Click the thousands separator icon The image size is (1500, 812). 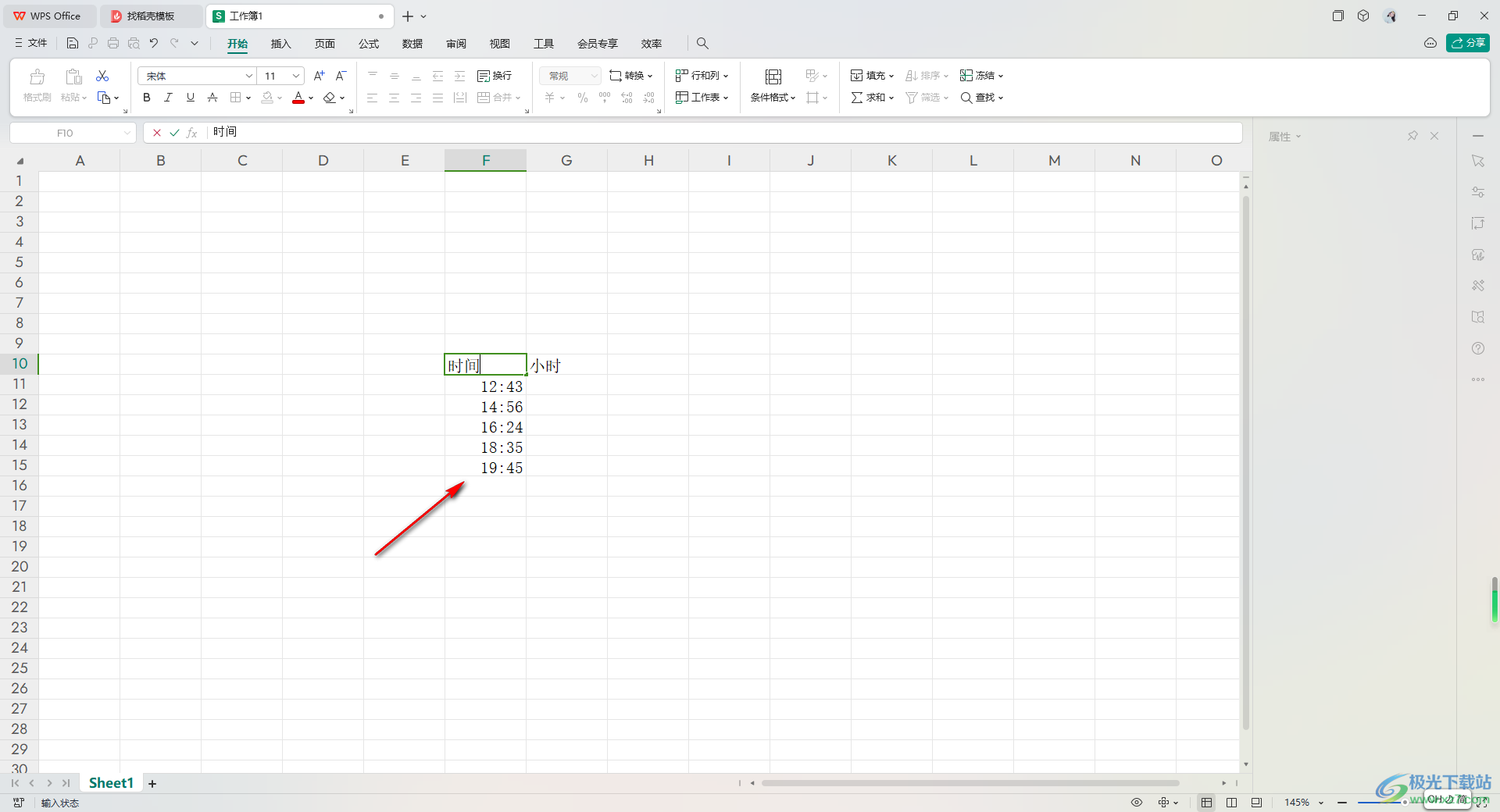click(x=604, y=98)
